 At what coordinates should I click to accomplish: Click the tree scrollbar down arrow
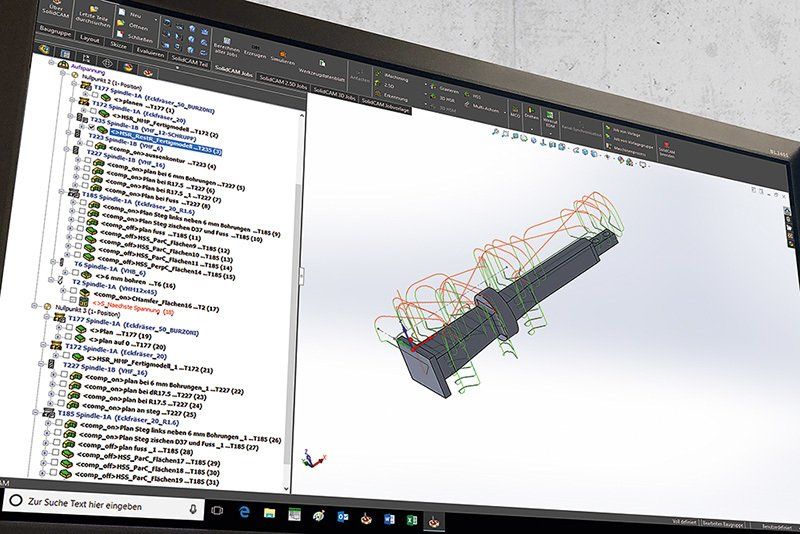pyautogui.click(x=286, y=489)
